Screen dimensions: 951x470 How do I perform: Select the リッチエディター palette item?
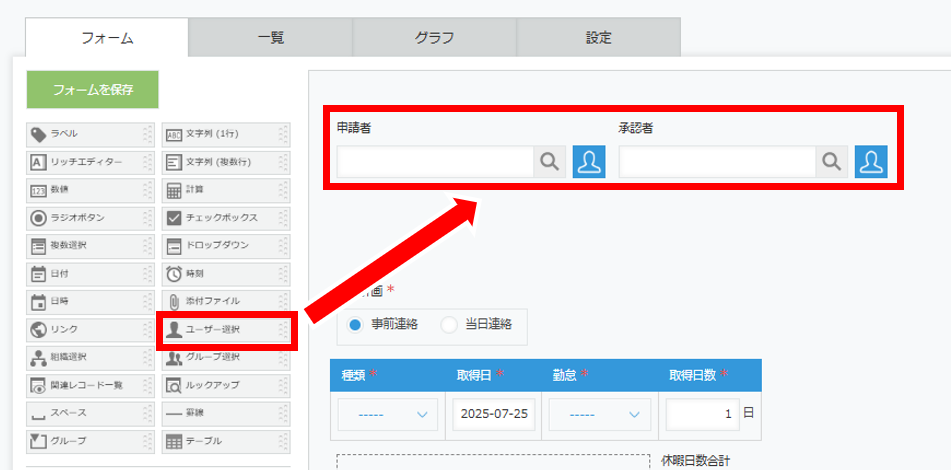pos(88,161)
